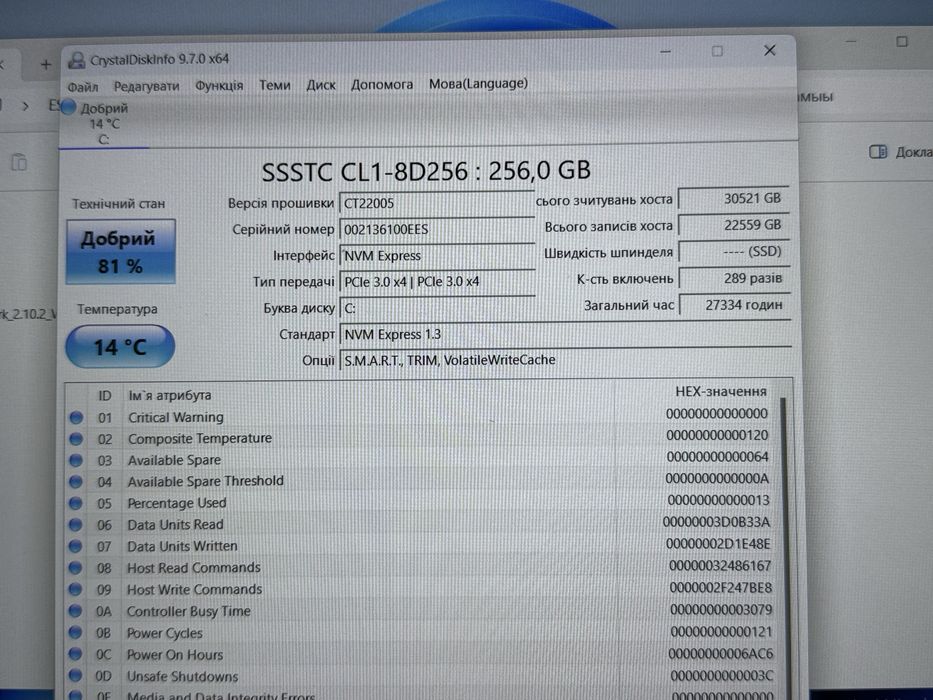Viewport: 933px width, 700px height.
Task: Close the CrystalDiskInfo window
Action: pos(769,50)
